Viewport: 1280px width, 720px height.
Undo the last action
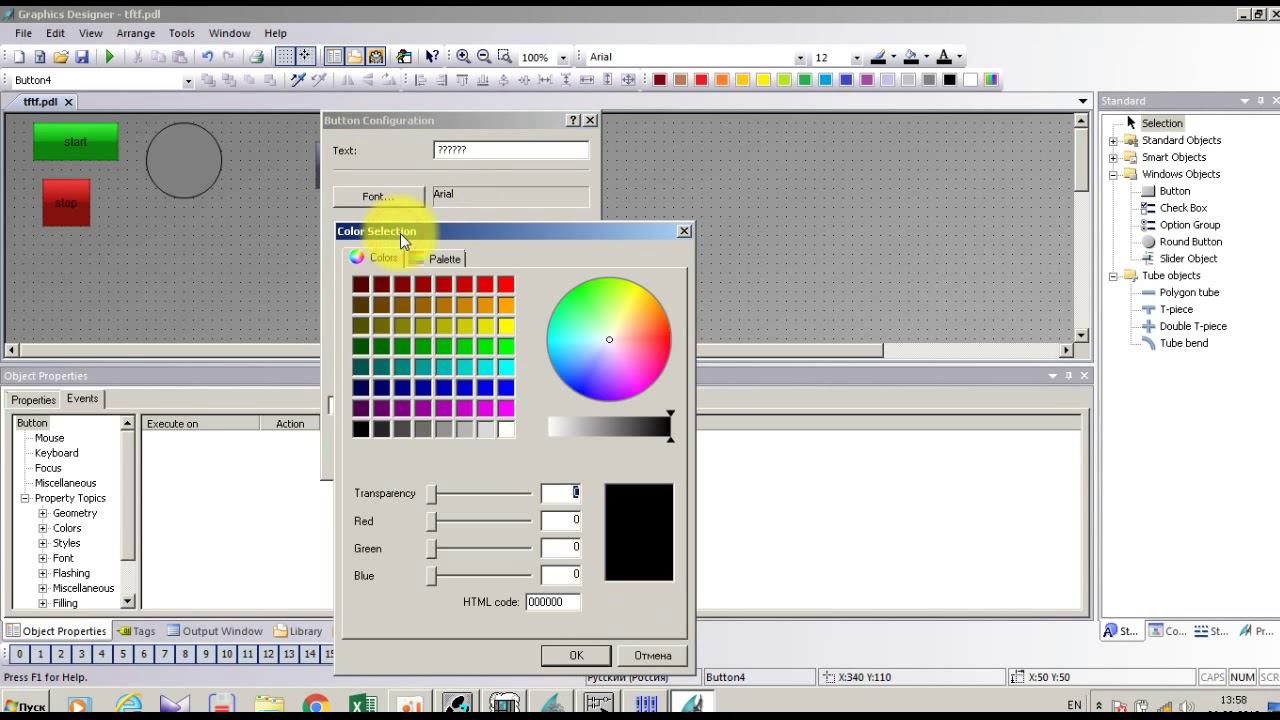coord(207,57)
